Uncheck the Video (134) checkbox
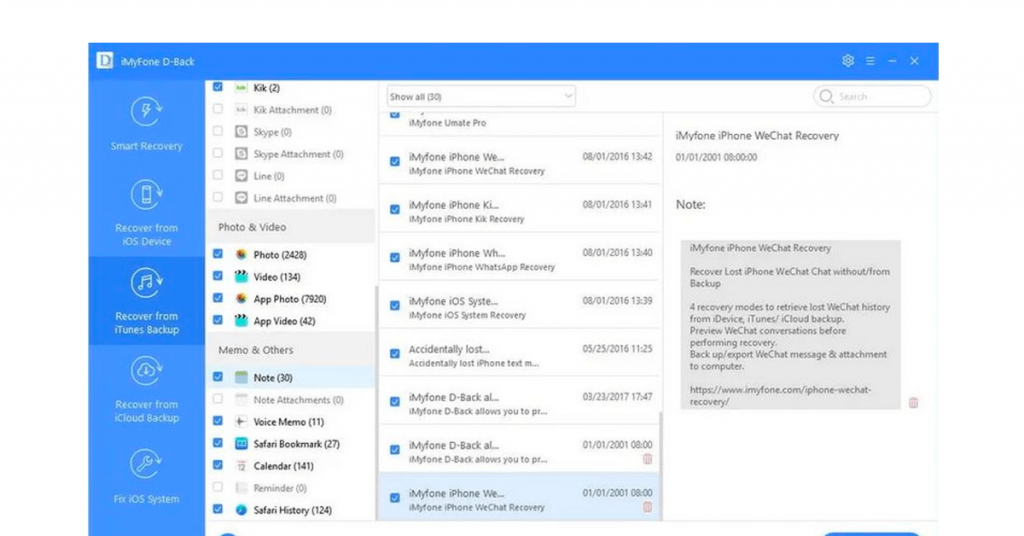This screenshot has width=1024, height=536. tap(218, 276)
